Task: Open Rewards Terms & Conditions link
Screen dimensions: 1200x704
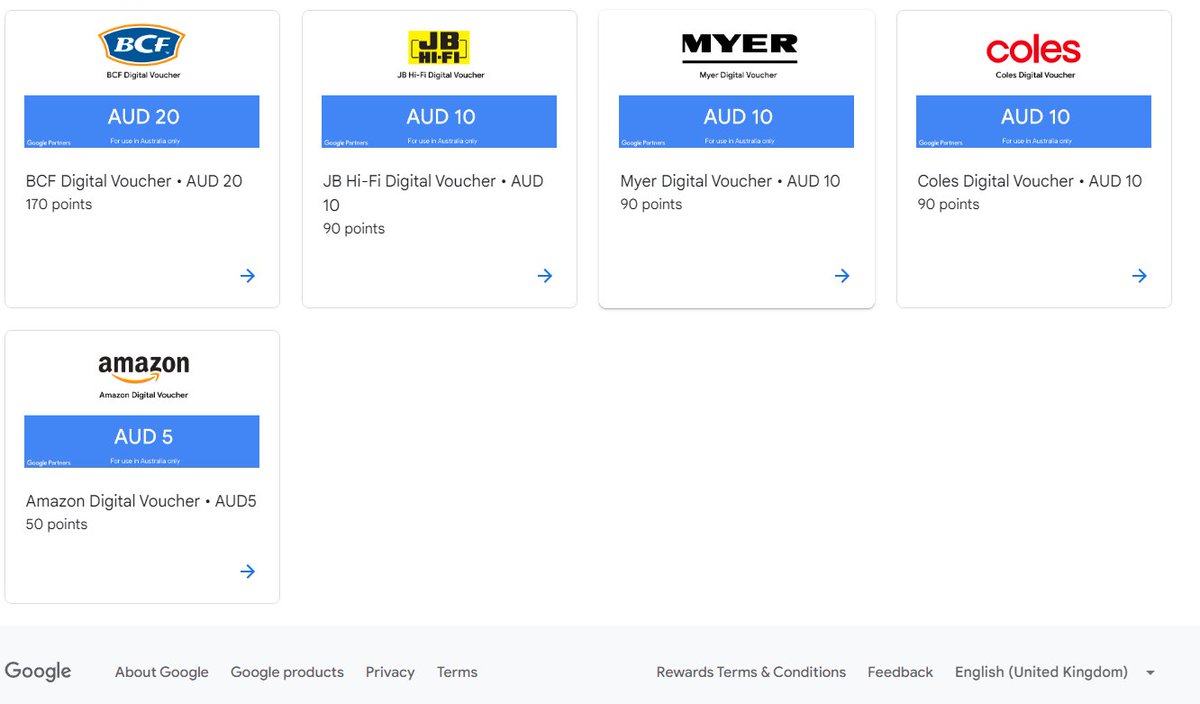Action: (x=751, y=672)
